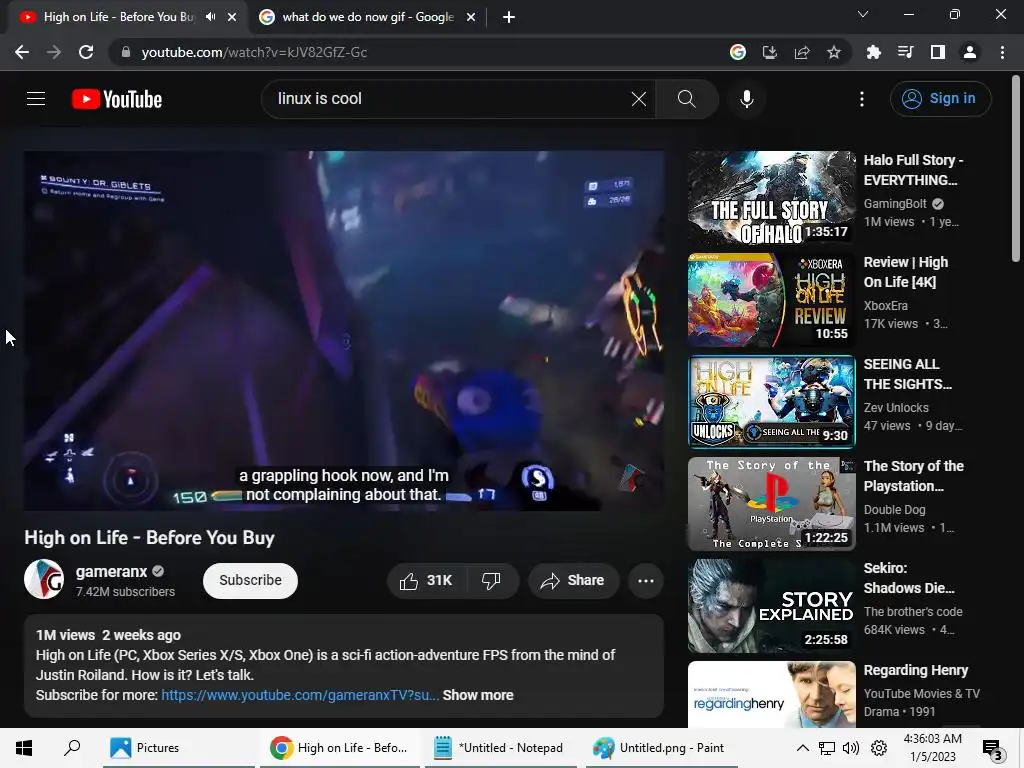Start voice search with microphone
The width and height of the screenshot is (1024, 768).
(x=746, y=99)
